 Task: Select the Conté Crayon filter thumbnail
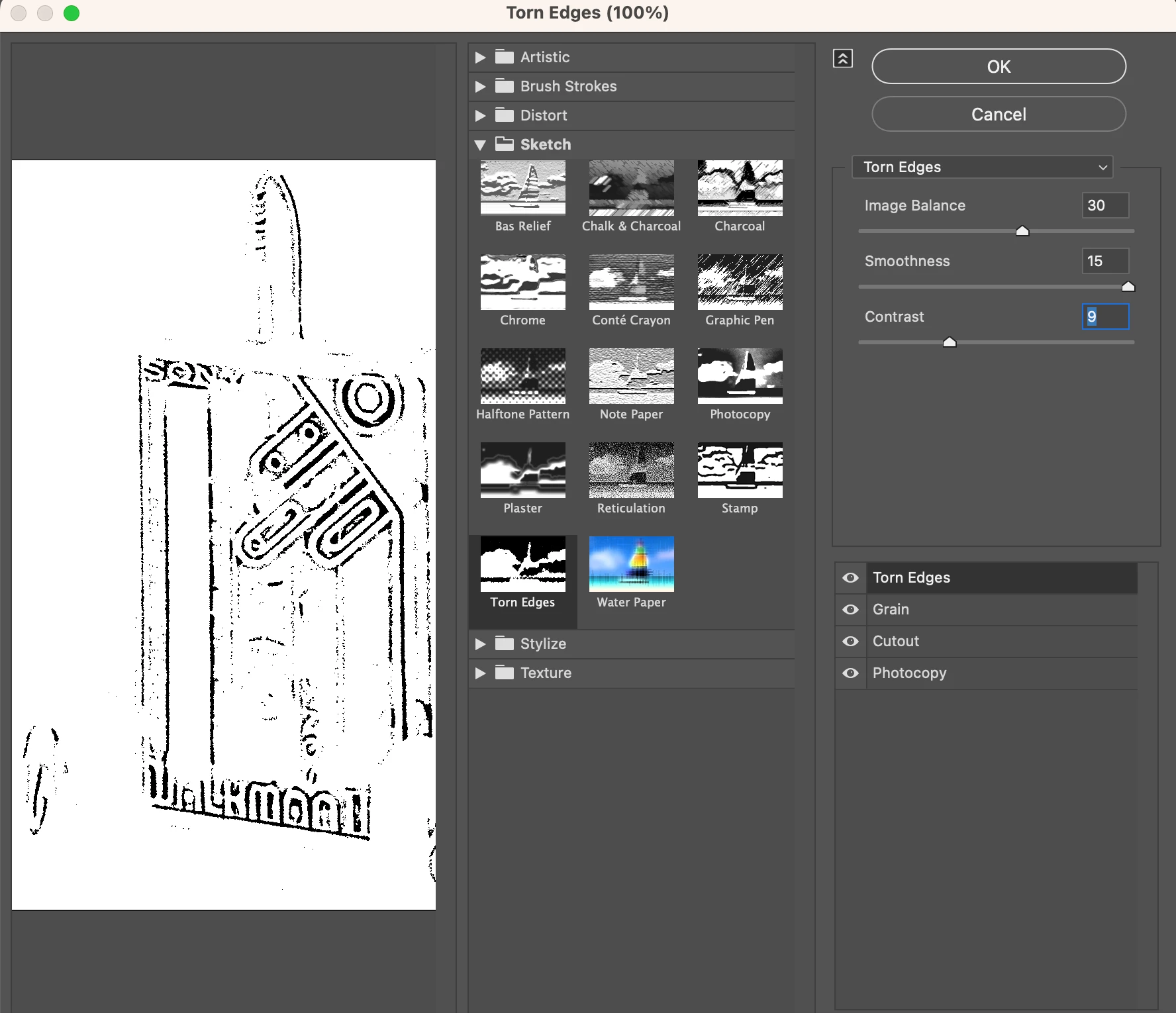pyautogui.click(x=632, y=282)
